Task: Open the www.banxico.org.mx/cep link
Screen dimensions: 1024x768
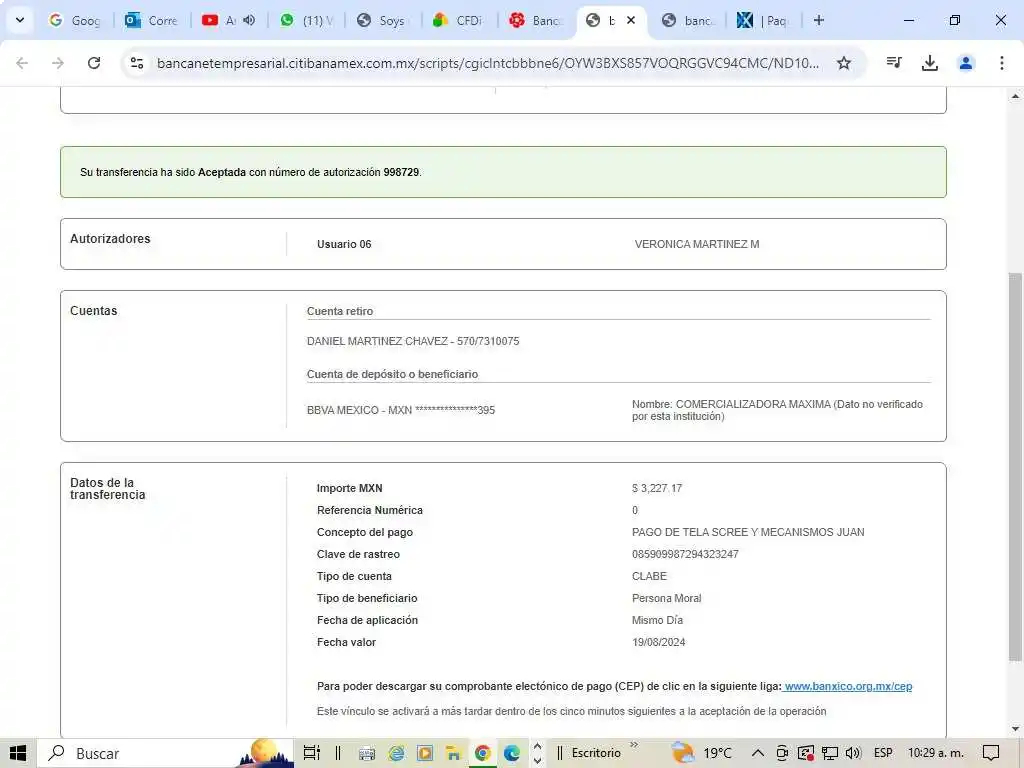Action: 848,686
